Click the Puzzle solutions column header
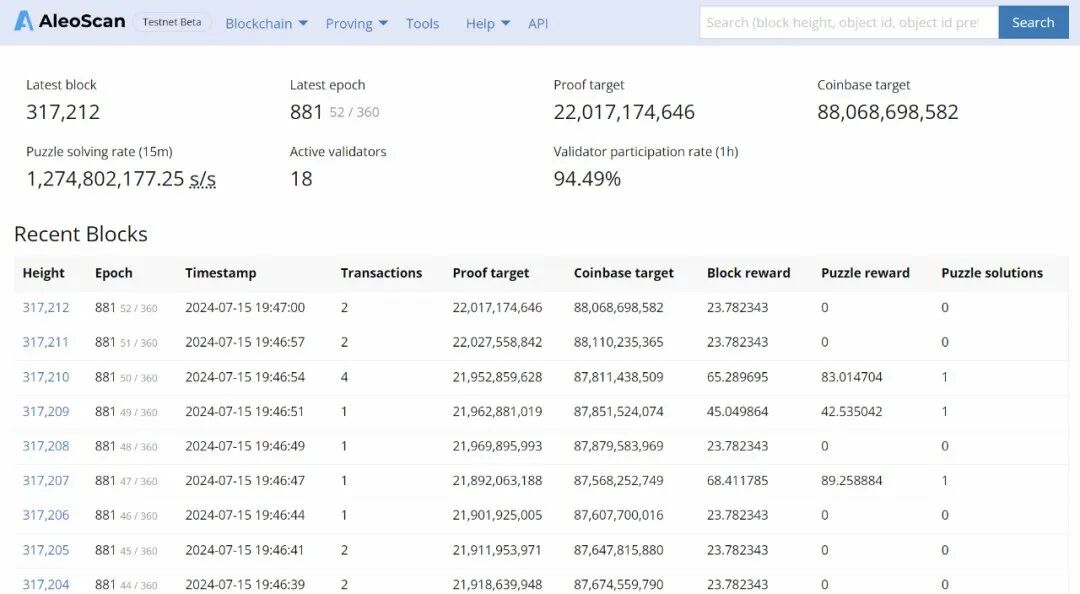1080x594 pixels. (992, 273)
